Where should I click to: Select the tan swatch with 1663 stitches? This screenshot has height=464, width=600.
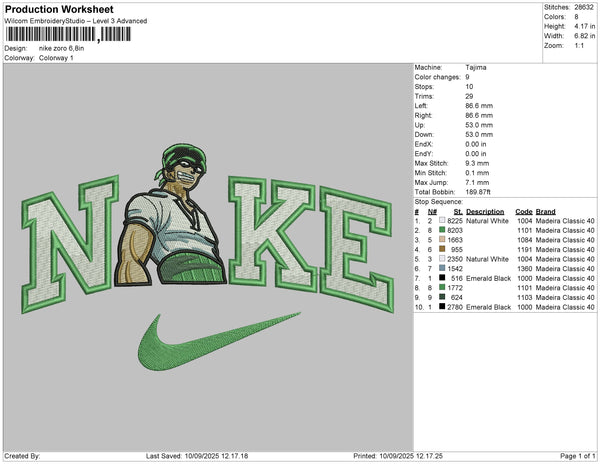point(445,240)
